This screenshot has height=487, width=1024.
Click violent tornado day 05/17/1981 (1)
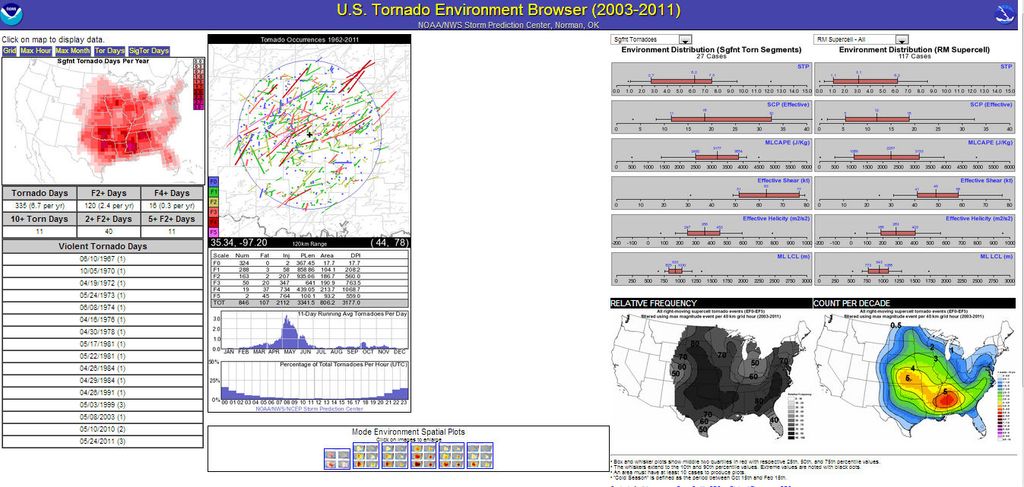[103, 343]
